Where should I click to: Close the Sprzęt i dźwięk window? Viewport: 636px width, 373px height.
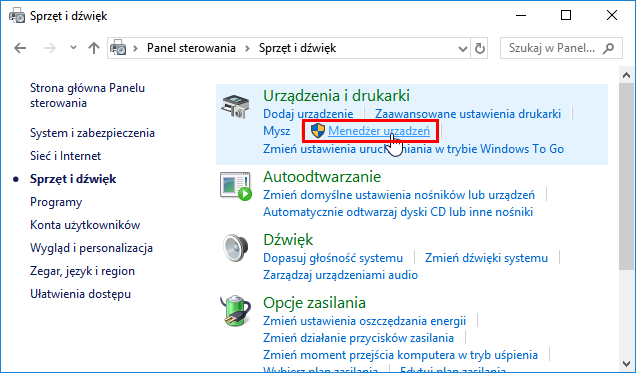612,16
